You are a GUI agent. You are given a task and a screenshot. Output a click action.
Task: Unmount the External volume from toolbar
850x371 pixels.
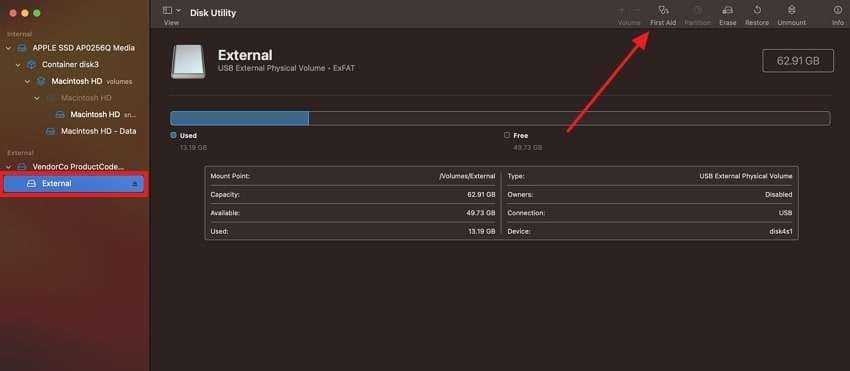click(x=791, y=16)
